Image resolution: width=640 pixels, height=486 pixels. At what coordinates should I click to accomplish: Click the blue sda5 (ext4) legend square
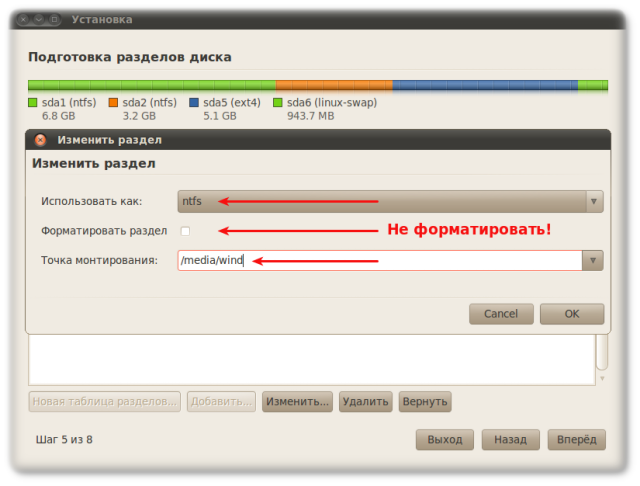(x=195, y=102)
